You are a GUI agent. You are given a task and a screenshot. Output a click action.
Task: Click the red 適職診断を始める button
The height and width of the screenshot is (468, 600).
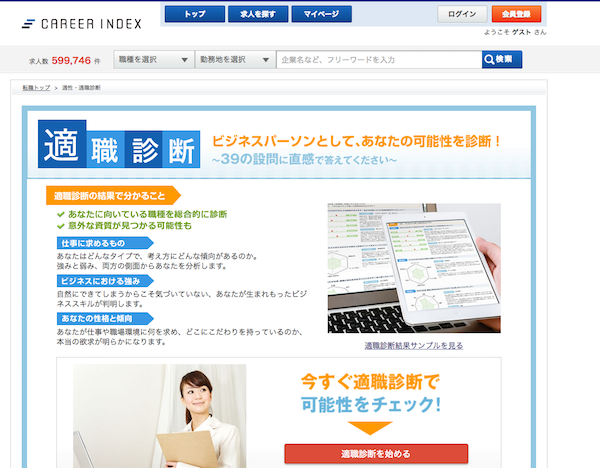click(x=376, y=454)
